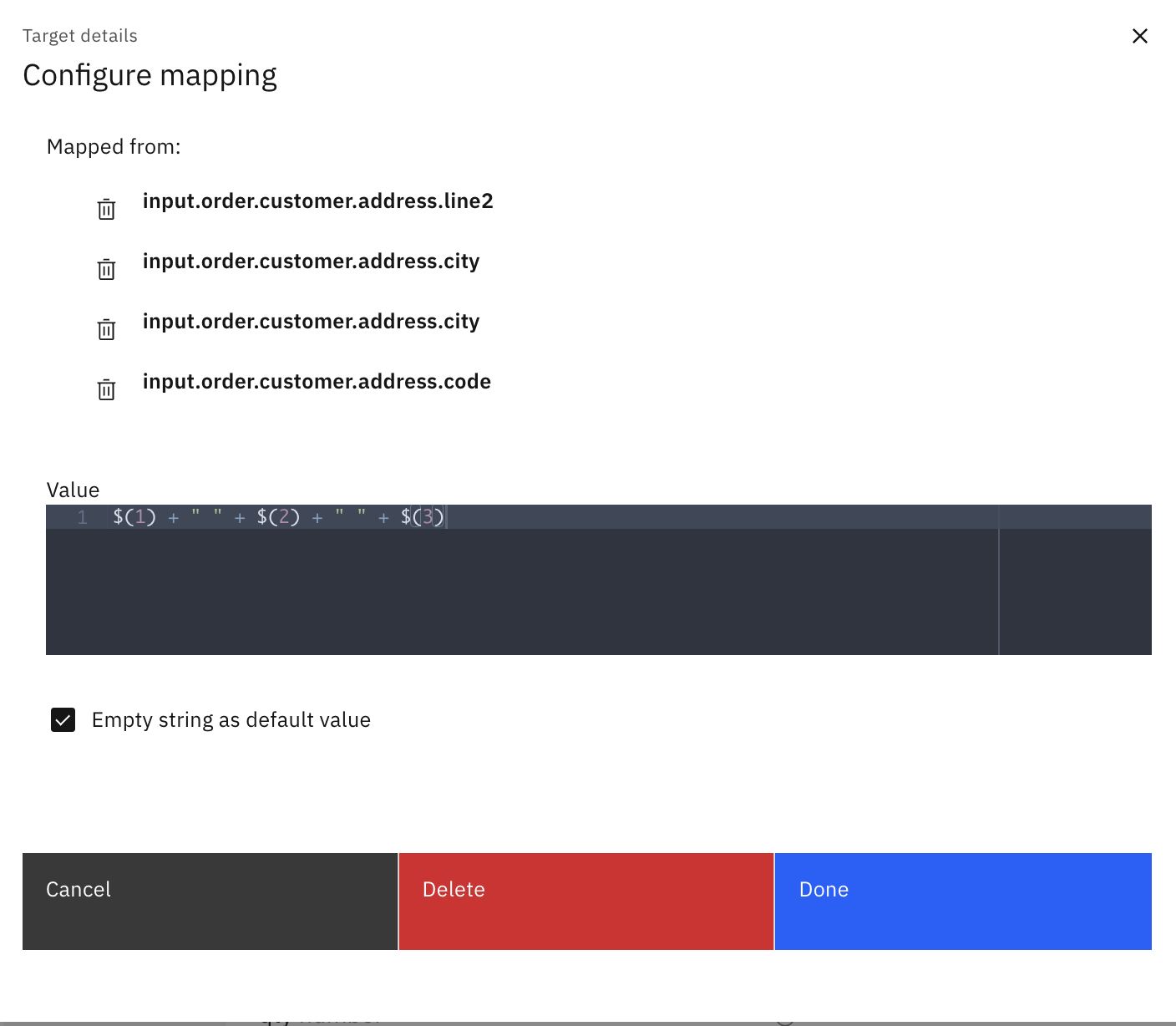Click the red Delete button

(x=585, y=901)
